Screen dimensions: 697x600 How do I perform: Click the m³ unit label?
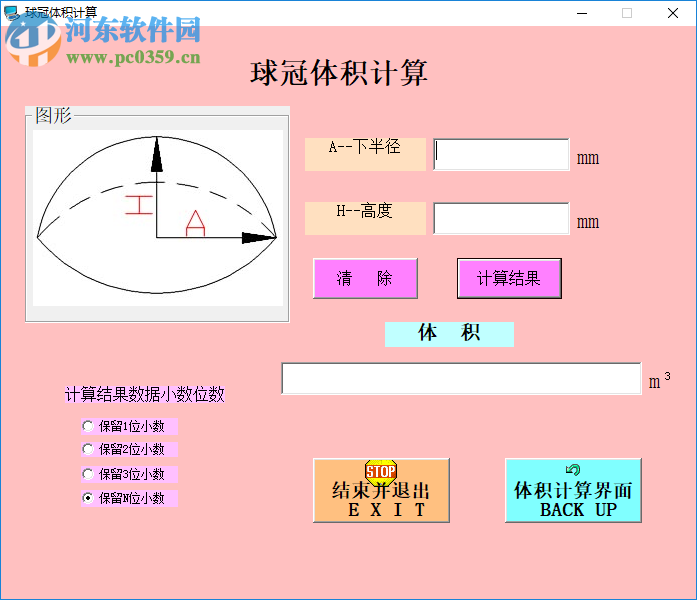coord(660,380)
